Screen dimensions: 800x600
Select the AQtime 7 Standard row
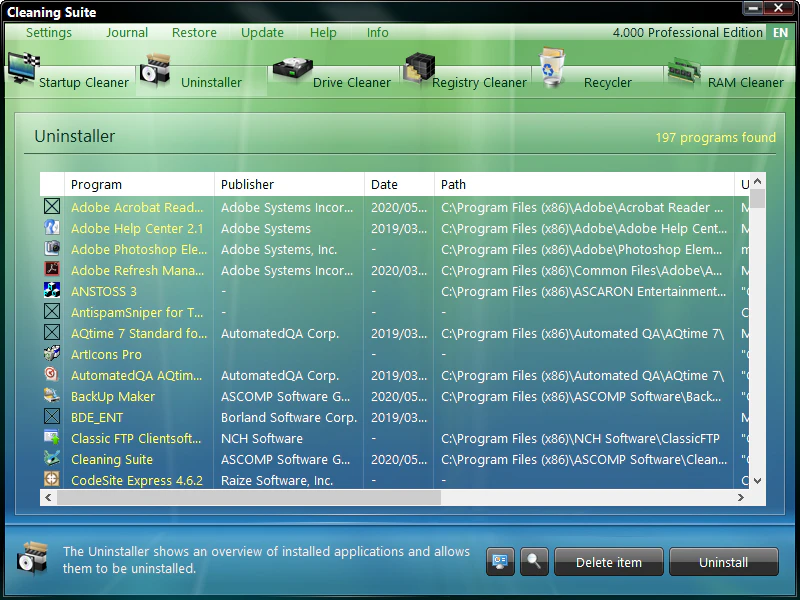coord(139,333)
